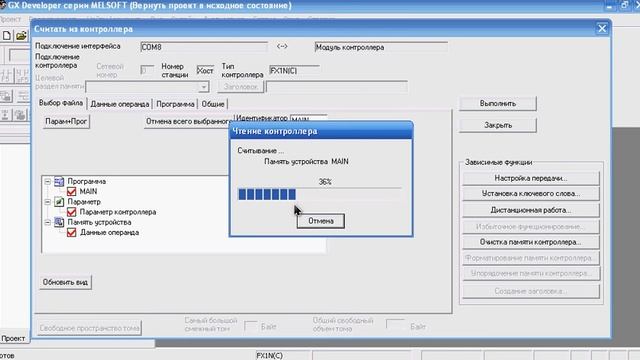The height and width of the screenshot is (360, 640).
Task: Open Настройка передачи settings
Action: 531,178
